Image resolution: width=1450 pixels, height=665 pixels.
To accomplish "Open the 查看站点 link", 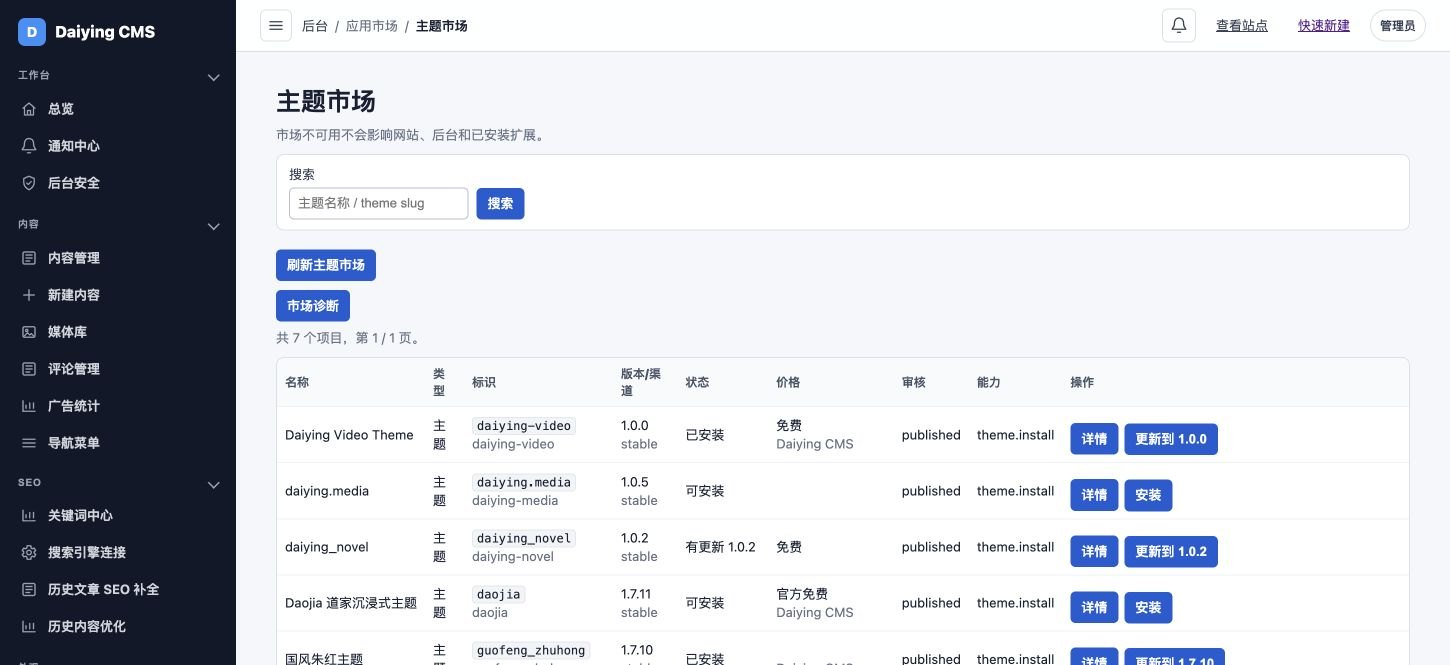I will point(1242,26).
